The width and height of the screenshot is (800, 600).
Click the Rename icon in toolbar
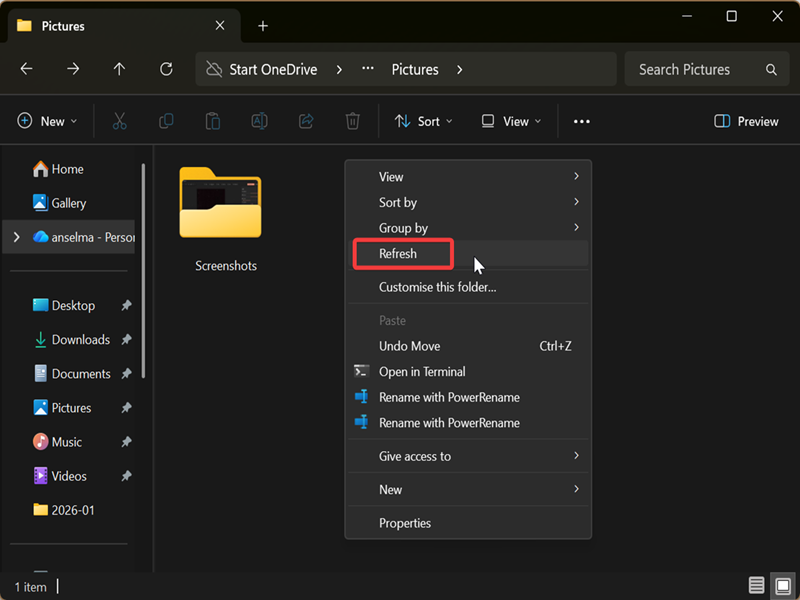pyautogui.click(x=259, y=121)
